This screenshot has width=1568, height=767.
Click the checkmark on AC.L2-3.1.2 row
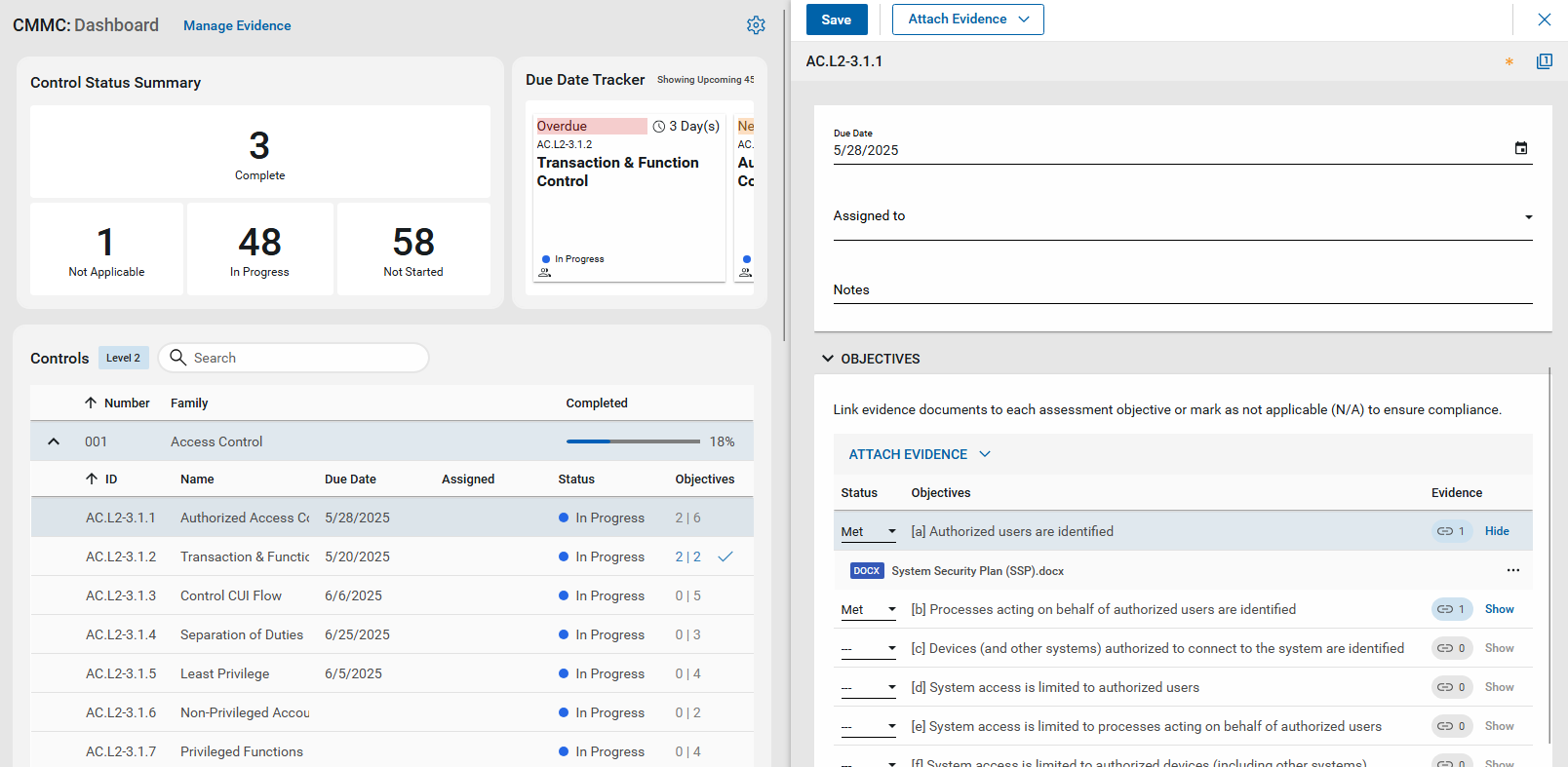pos(725,556)
